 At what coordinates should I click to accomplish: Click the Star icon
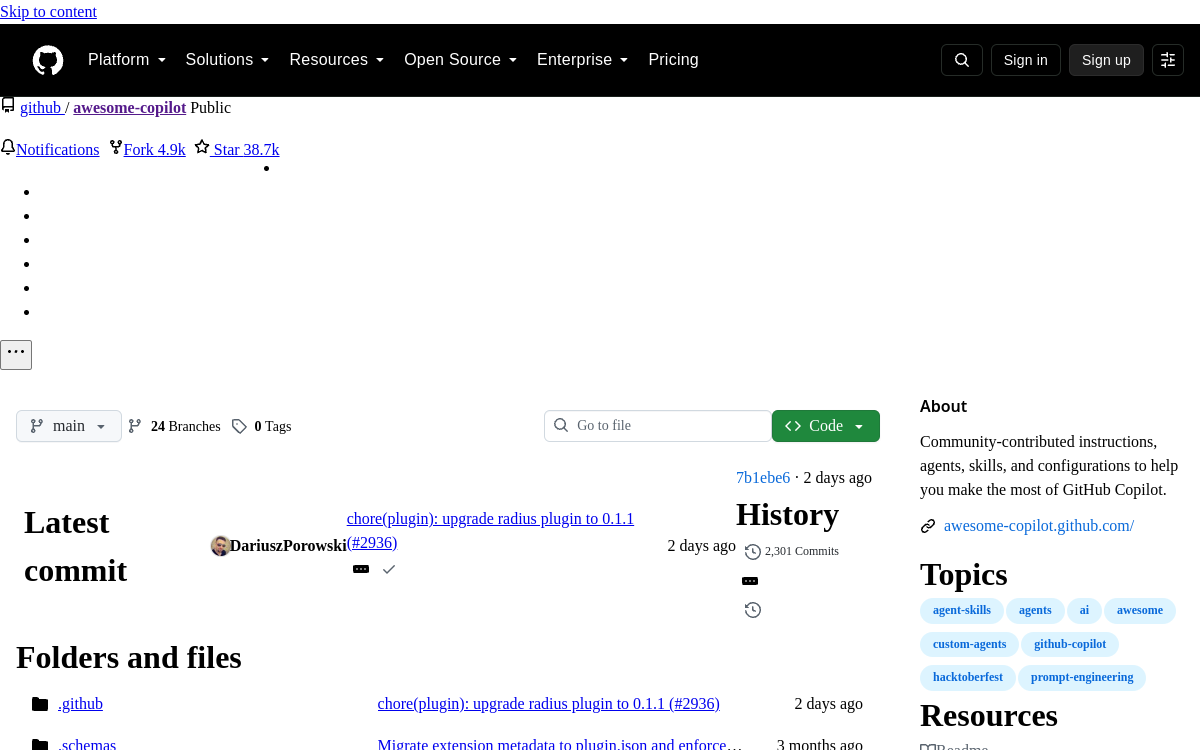point(202,148)
